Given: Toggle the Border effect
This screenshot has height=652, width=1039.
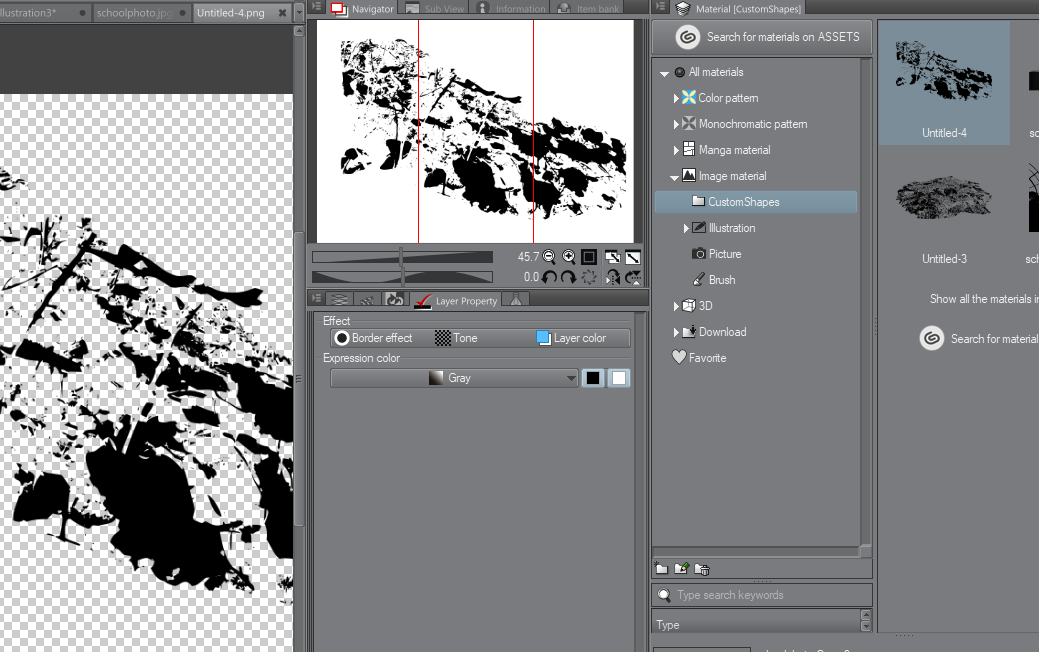Looking at the screenshot, I should point(374,338).
